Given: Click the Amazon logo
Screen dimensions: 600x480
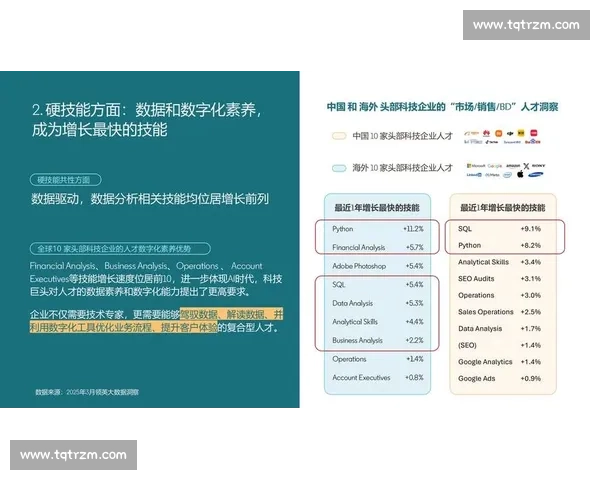Looking at the screenshot, I should tap(513, 166).
